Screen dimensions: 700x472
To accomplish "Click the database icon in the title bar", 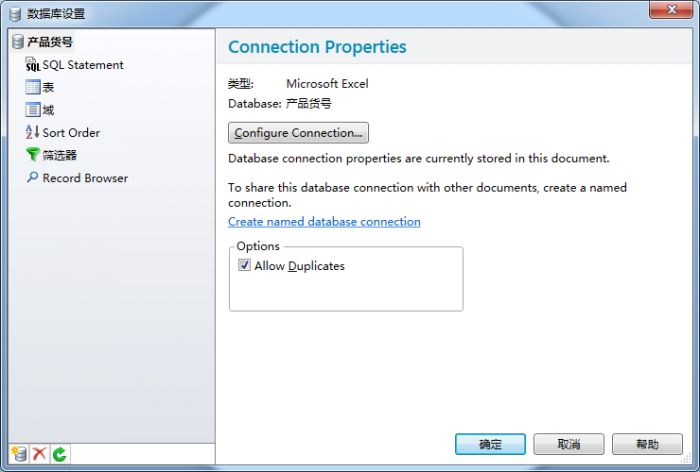I will (15, 13).
